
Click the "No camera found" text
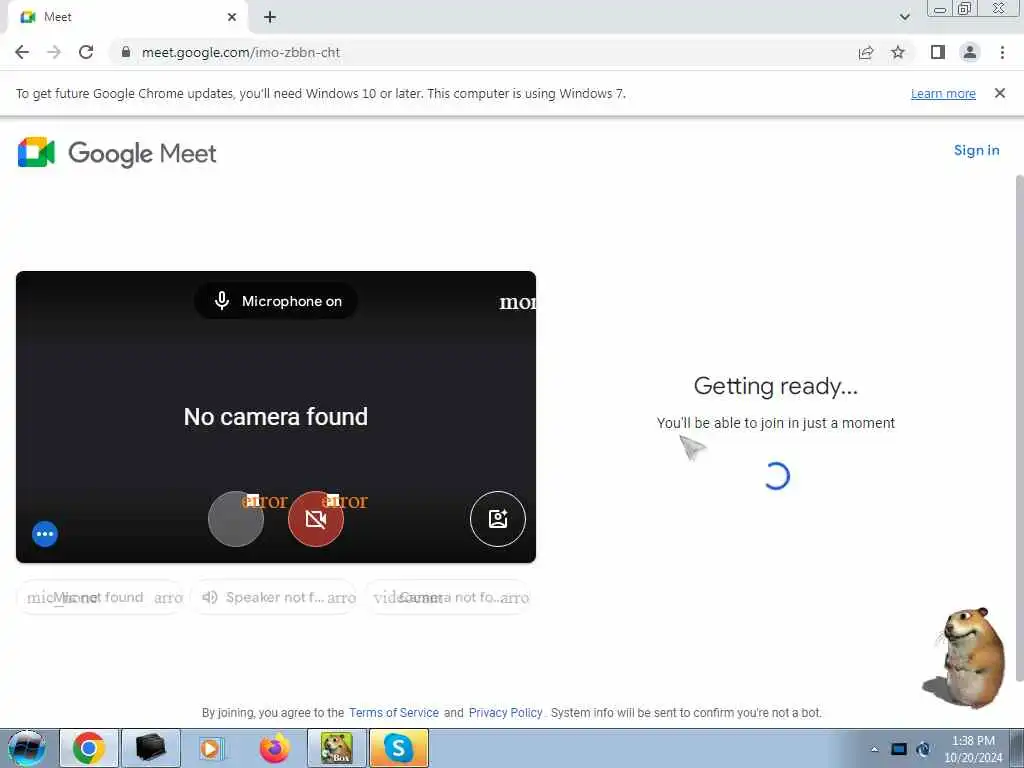276,417
